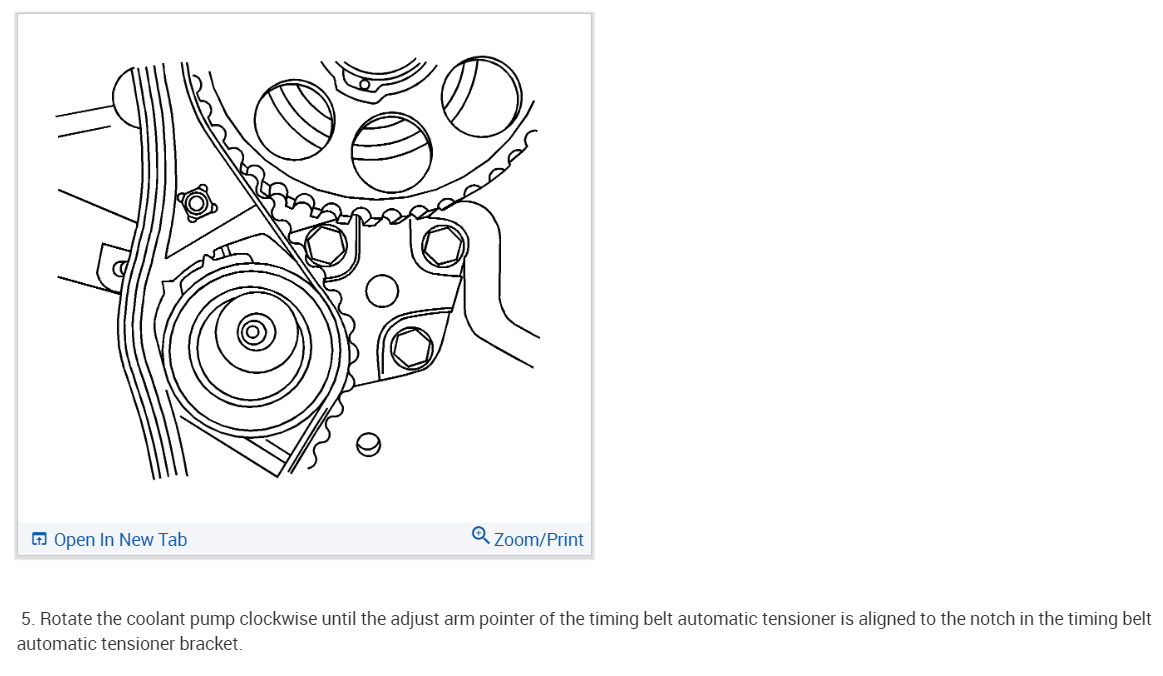Click the small dot at sprocket hub top

tap(364, 85)
